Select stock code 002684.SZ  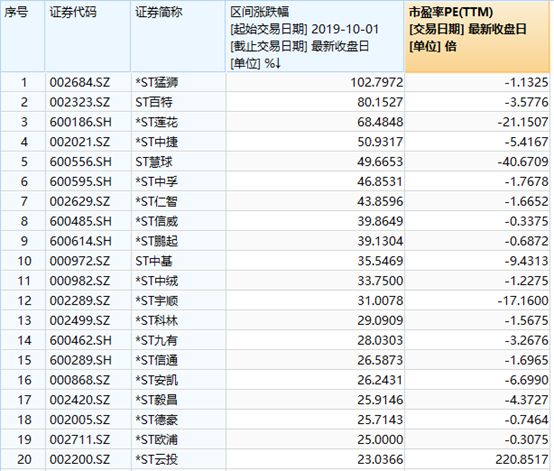(x=80, y=83)
